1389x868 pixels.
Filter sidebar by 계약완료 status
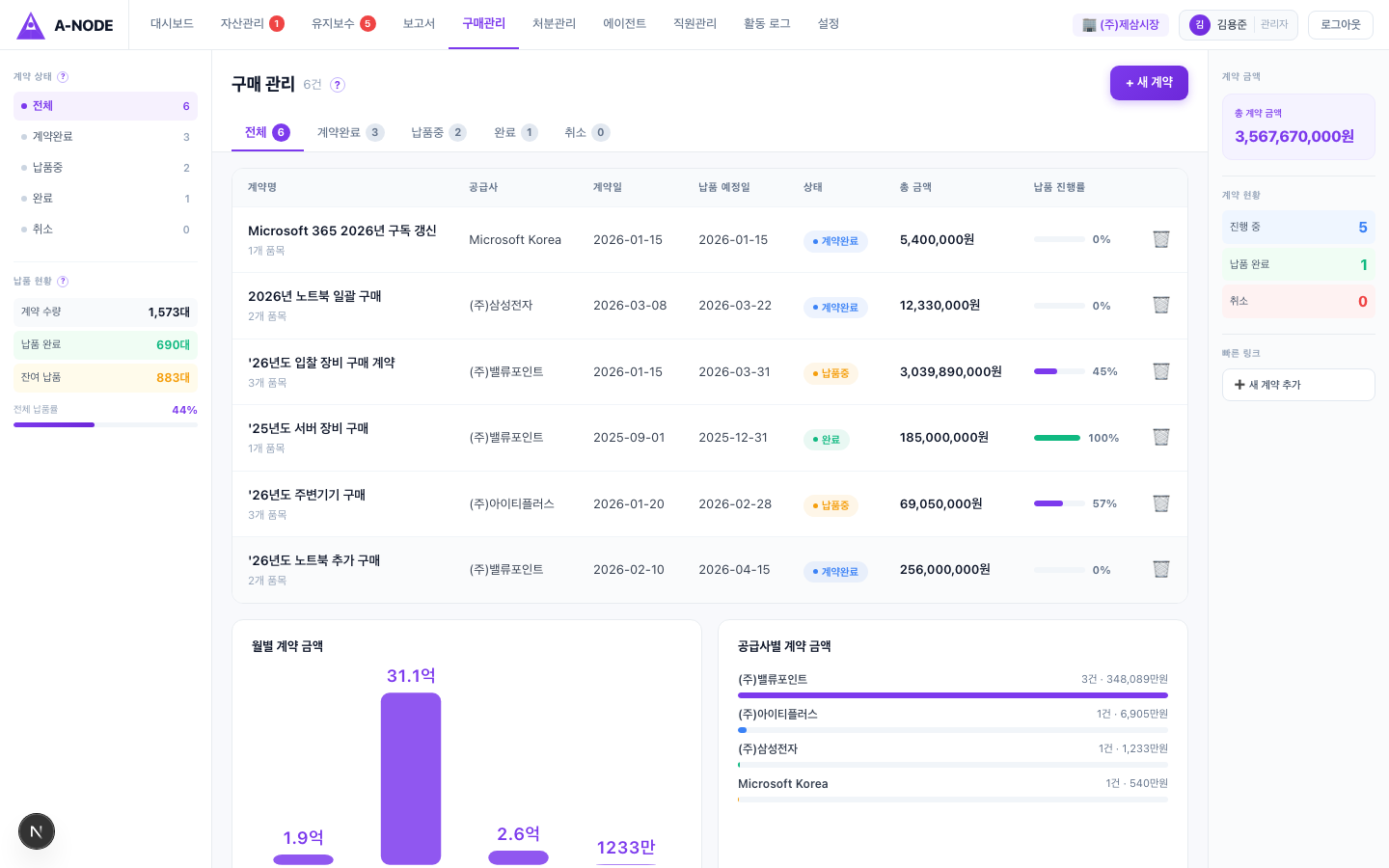pyautogui.click(x=53, y=137)
